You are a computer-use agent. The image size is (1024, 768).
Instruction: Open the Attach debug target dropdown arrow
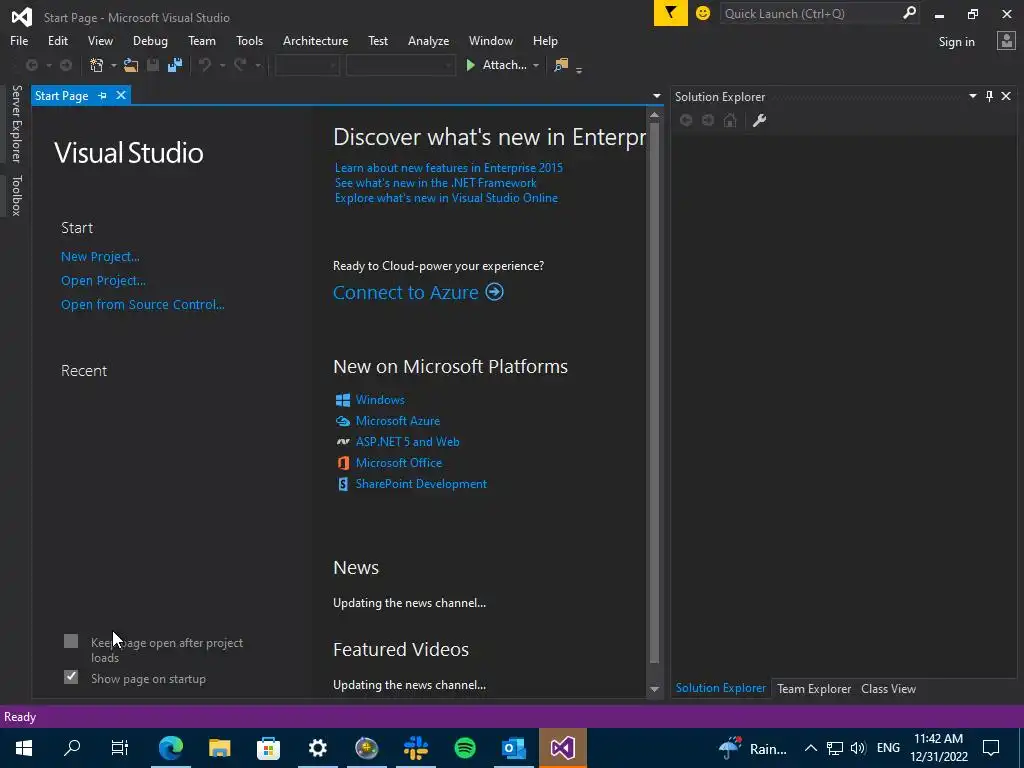click(x=536, y=65)
